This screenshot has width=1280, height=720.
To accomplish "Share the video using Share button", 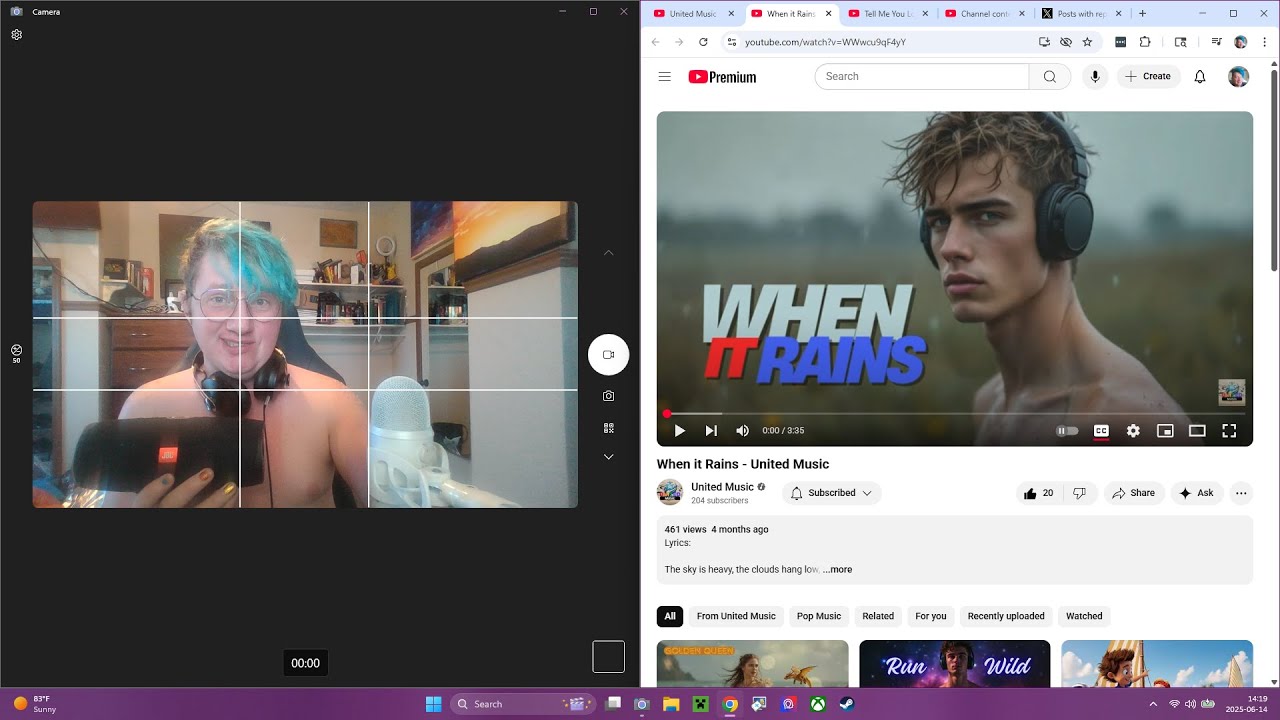I will 1134,493.
